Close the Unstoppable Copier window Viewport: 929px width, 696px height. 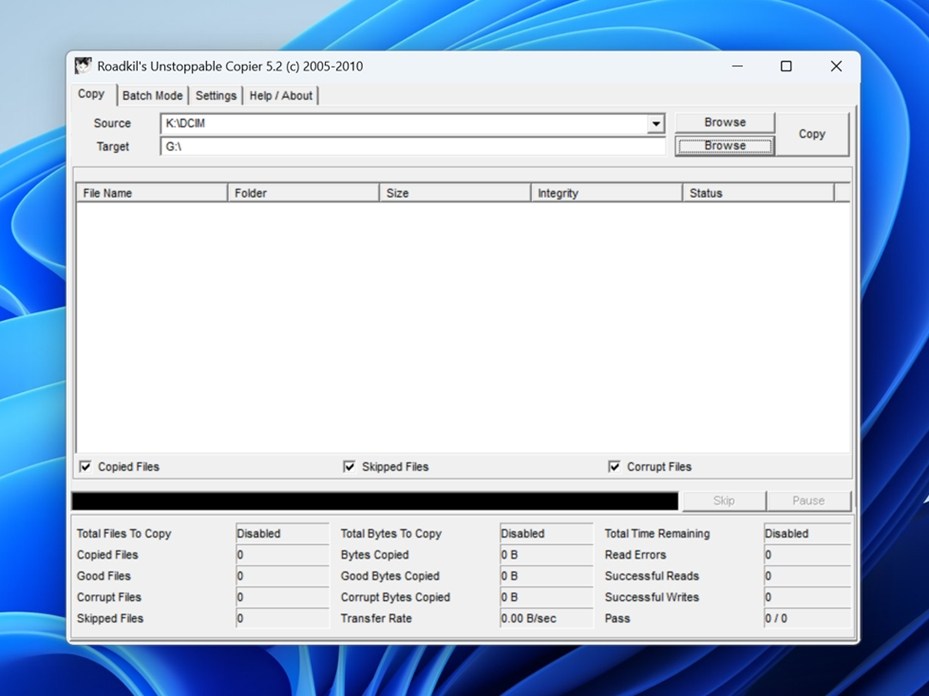point(836,66)
